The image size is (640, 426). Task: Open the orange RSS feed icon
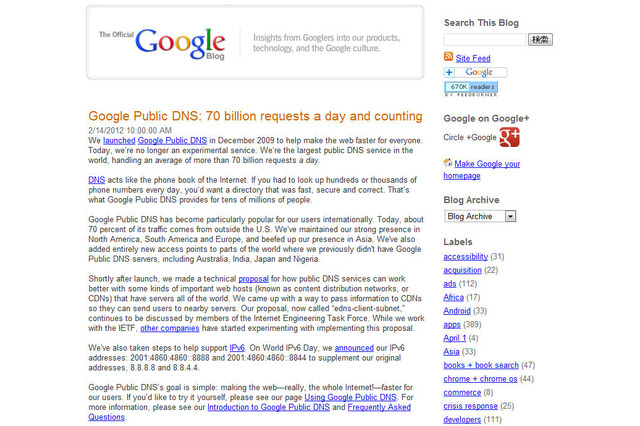pyautogui.click(x=448, y=57)
